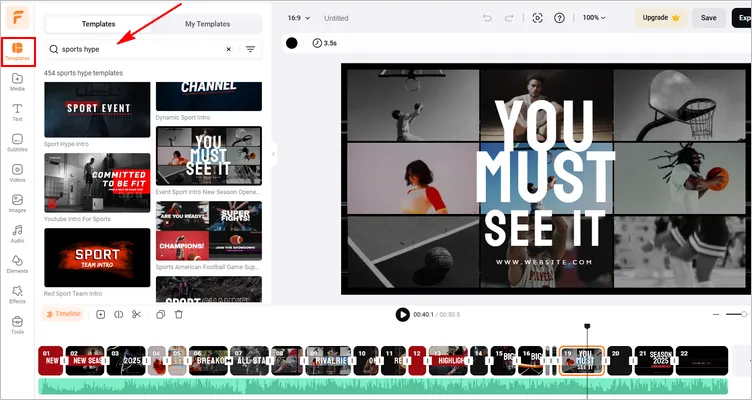
Task: Click the Export button
Action: click(742, 18)
